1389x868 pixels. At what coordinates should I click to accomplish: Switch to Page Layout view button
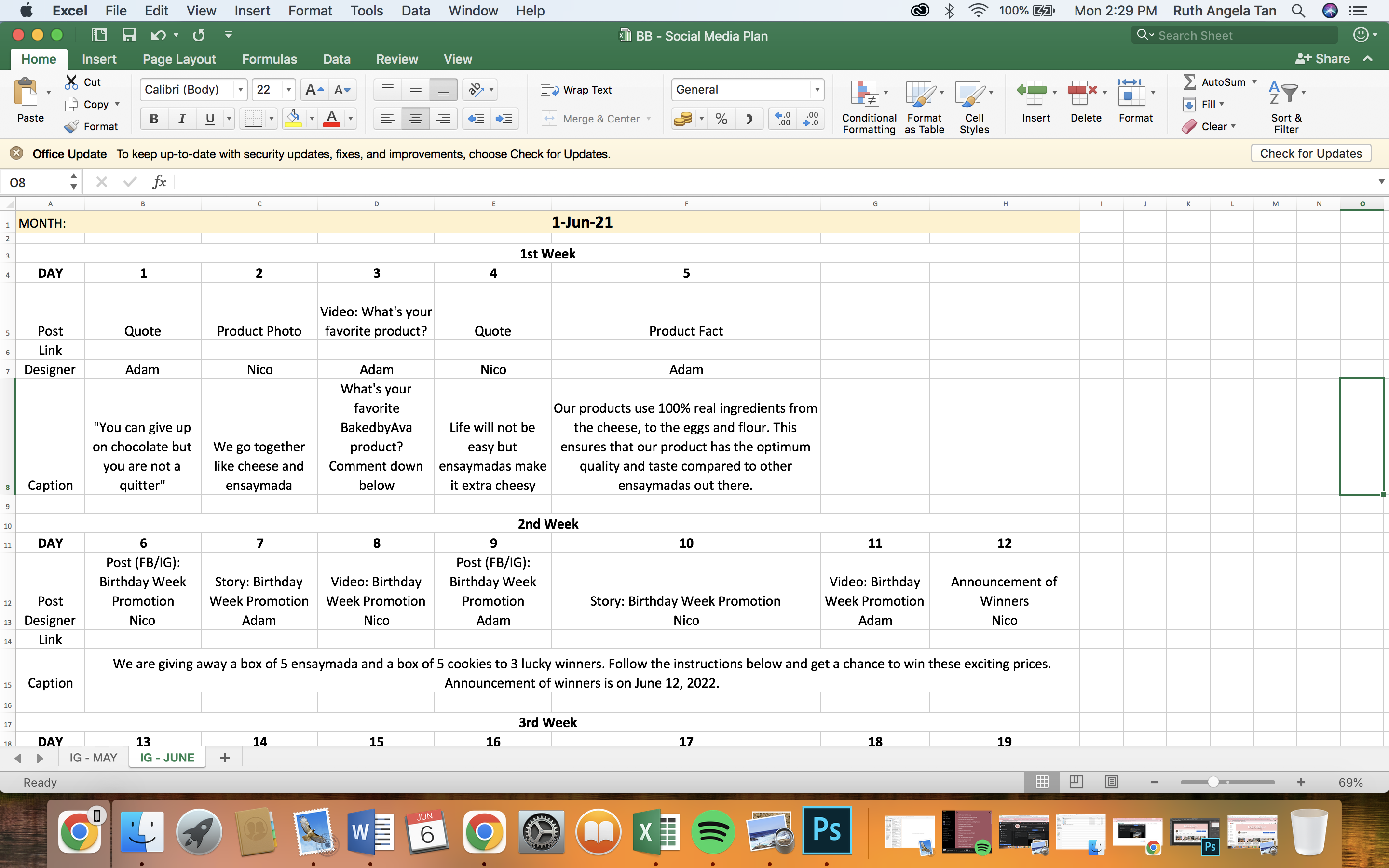(1076, 782)
